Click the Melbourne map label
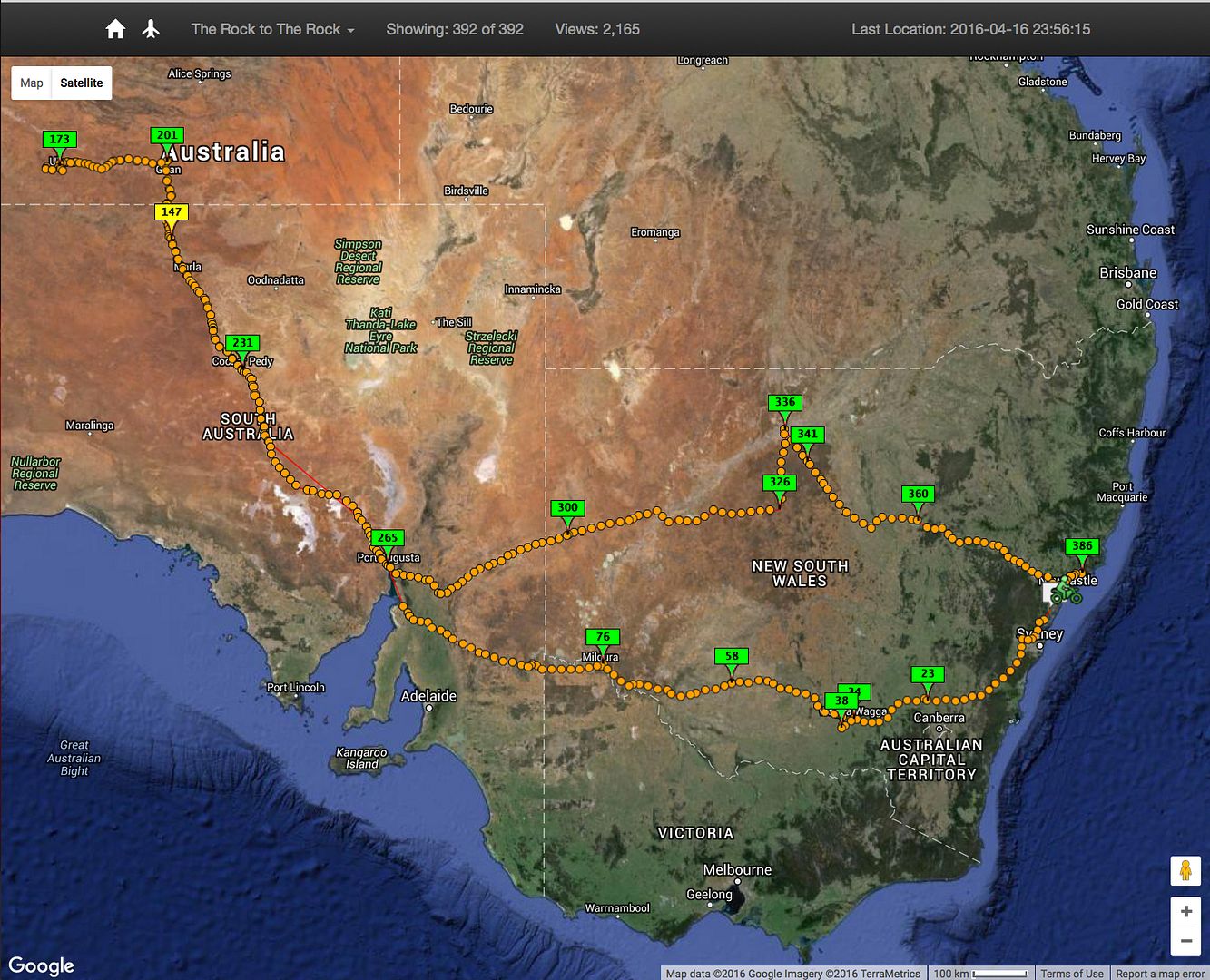 click(737, 869)
